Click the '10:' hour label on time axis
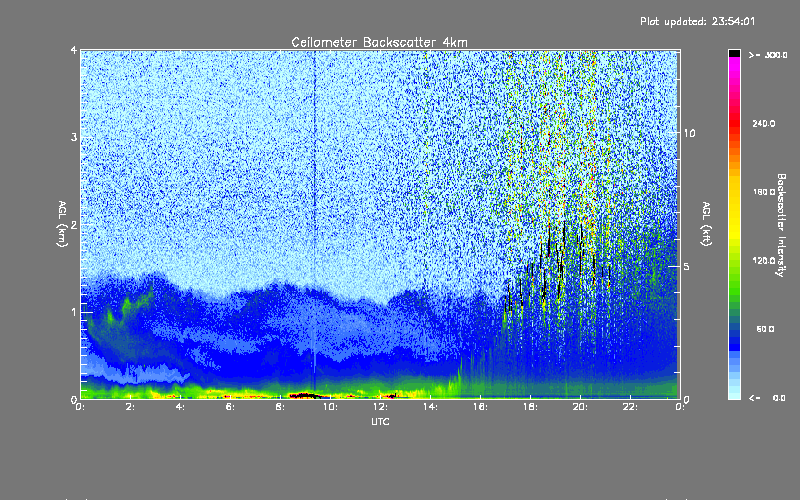800x500 pixels. 330,407
